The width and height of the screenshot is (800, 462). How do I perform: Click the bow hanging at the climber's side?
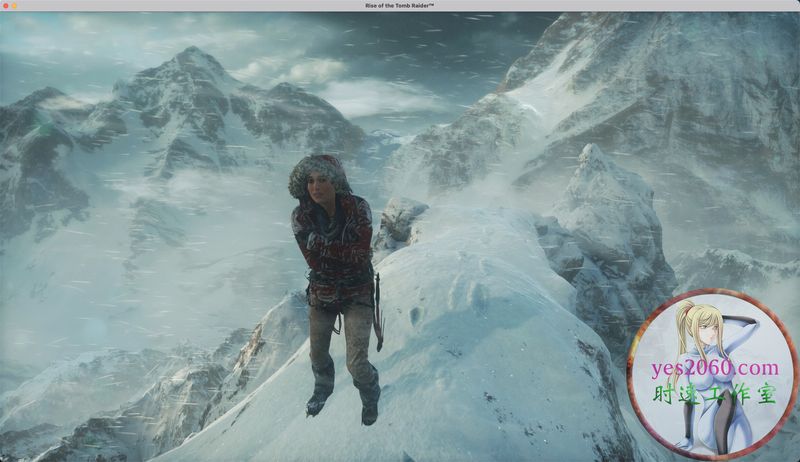pyautogui.click(x=376, y=310)
